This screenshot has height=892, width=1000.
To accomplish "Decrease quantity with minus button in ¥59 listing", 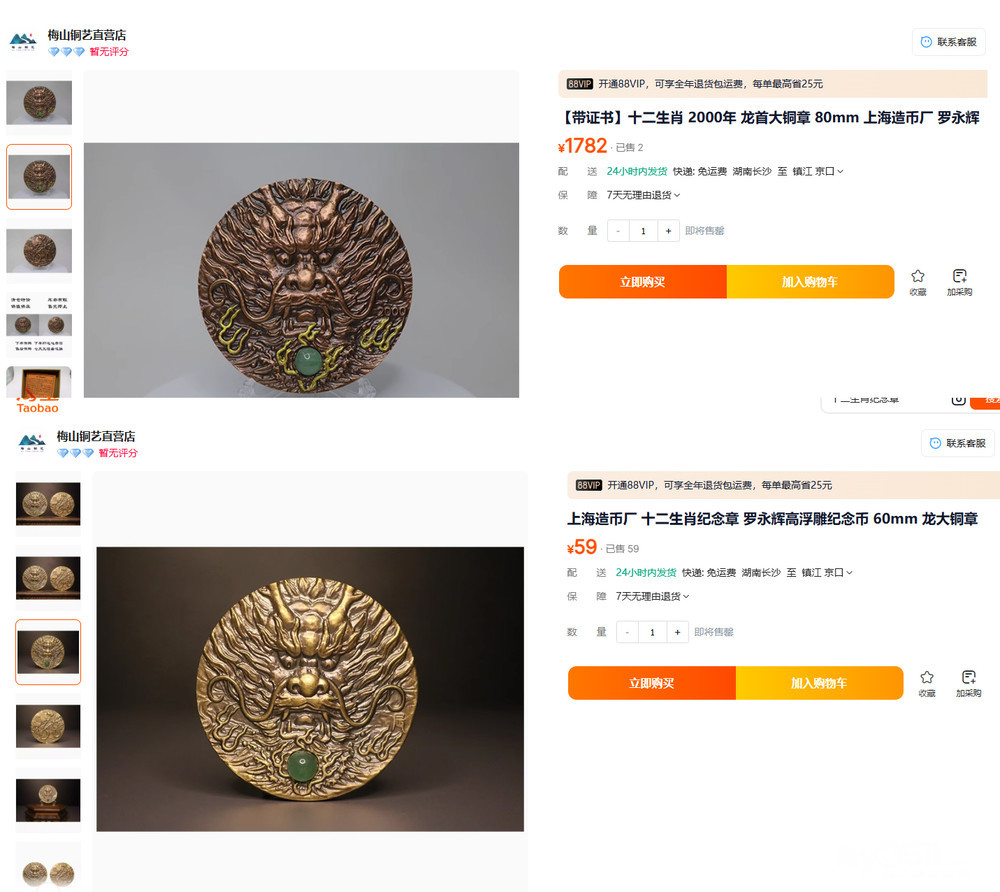I will (627, 632).
